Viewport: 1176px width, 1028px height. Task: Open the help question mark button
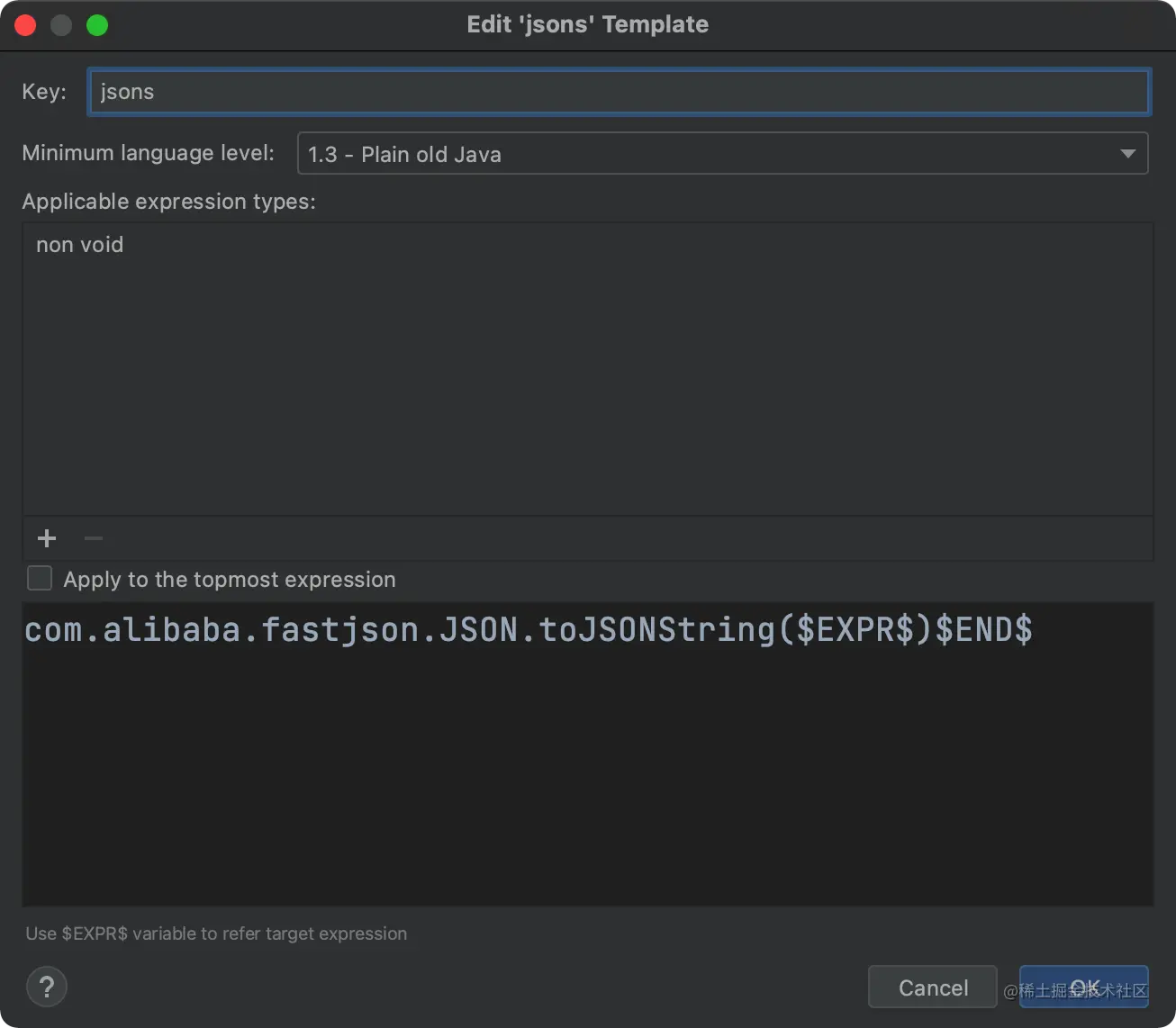[47, 987]
